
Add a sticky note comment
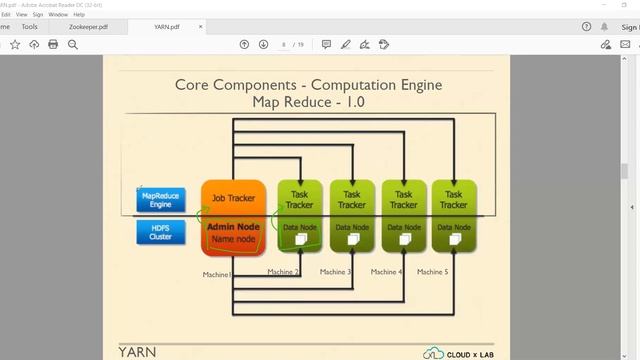pyautogui.click(x=326, y=44)
